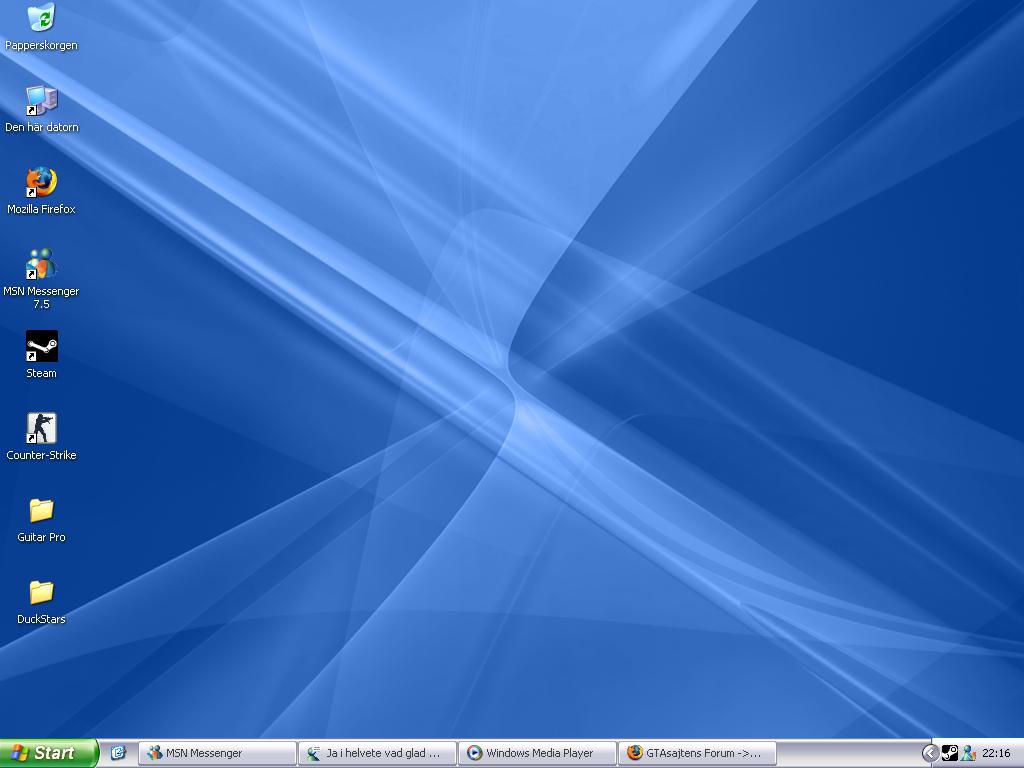Click the empty taskbar area after the Firefox button
1024x768 pixels.
848,753
